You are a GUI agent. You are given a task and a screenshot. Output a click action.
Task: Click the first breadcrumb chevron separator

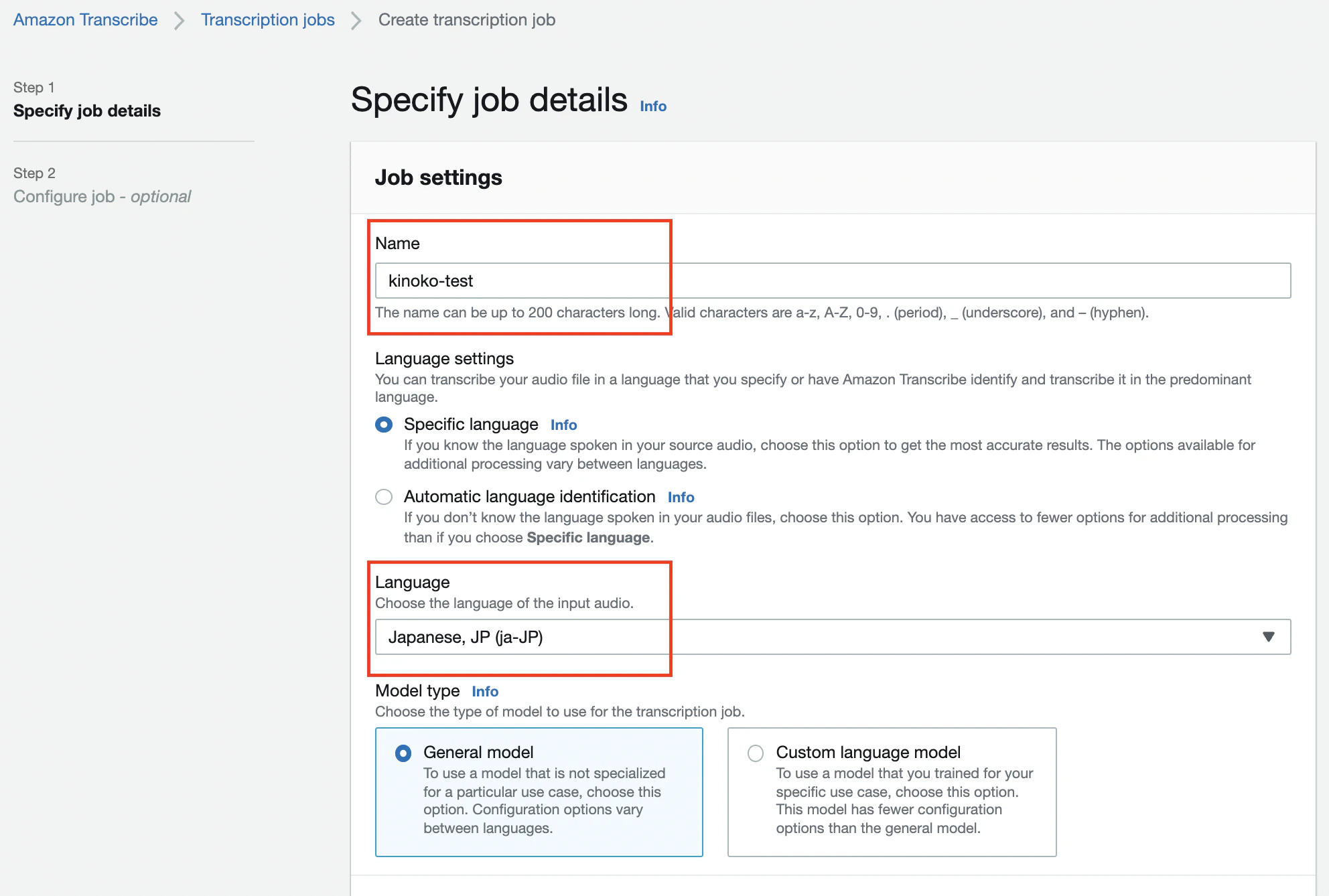179,21
